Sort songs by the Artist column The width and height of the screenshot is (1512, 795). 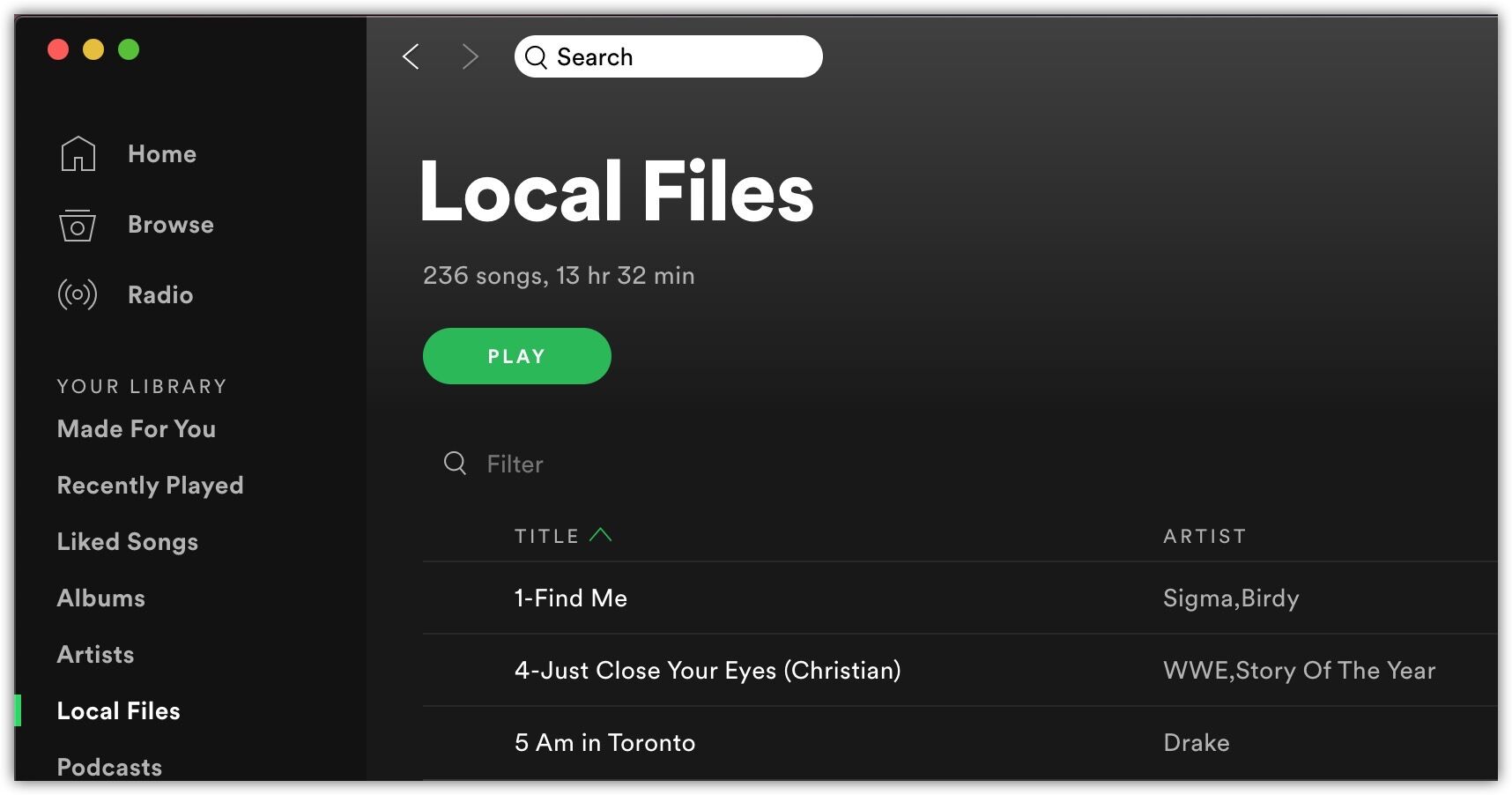point(1204,536)
